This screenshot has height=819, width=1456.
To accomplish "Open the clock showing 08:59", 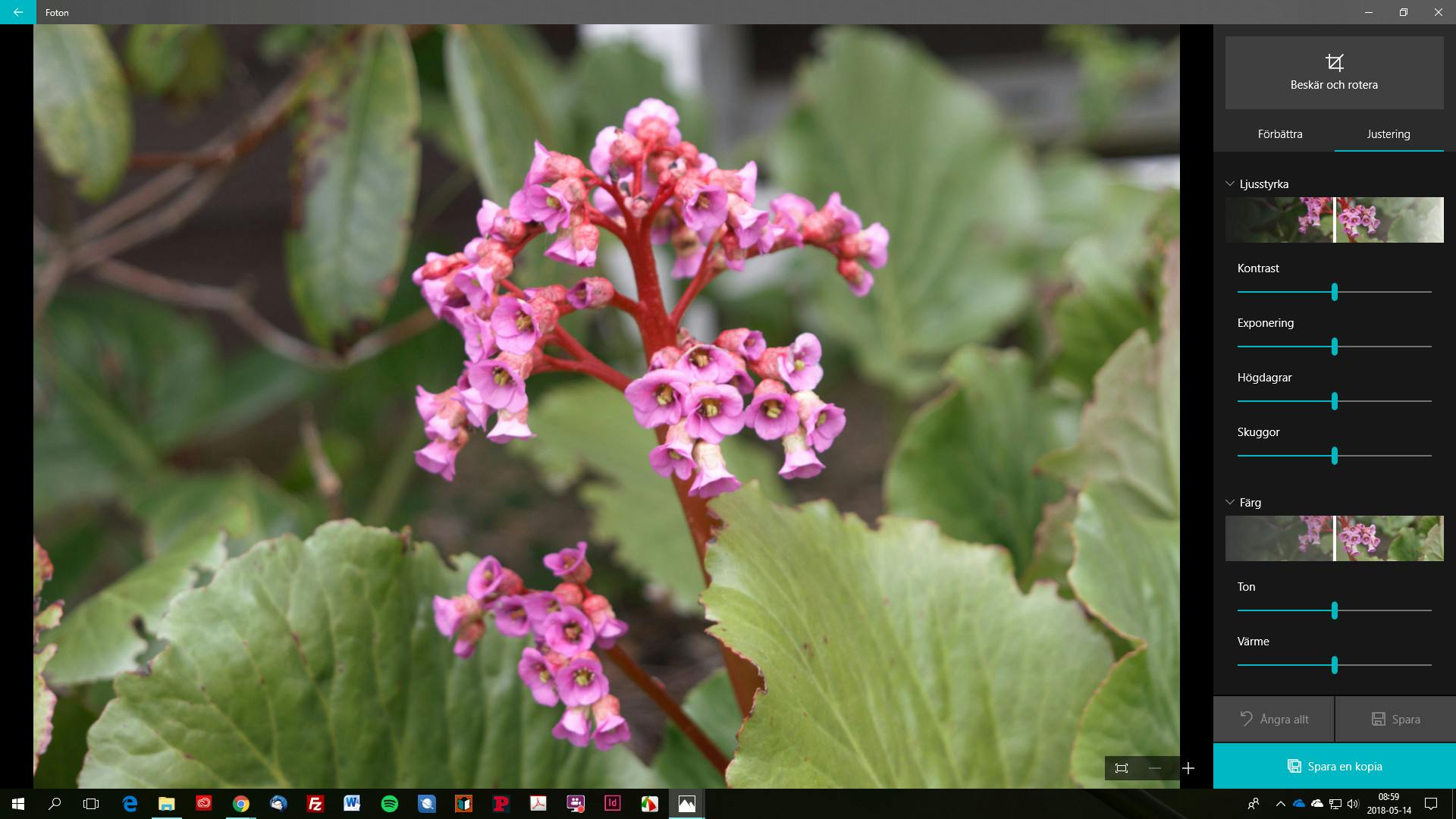I will click(x=1389, y=804).
